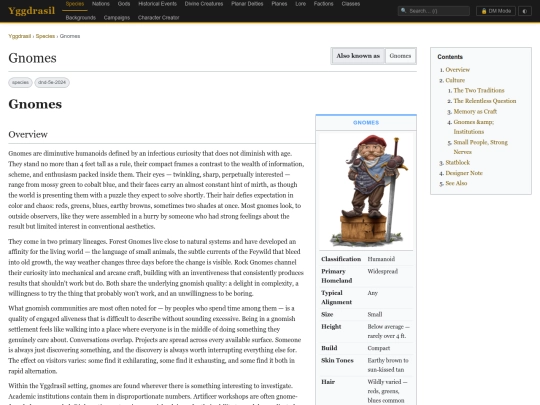This screenshot has height=405, width=540.
Task: Jump to See Also in Contents
Action: (456, 183)
